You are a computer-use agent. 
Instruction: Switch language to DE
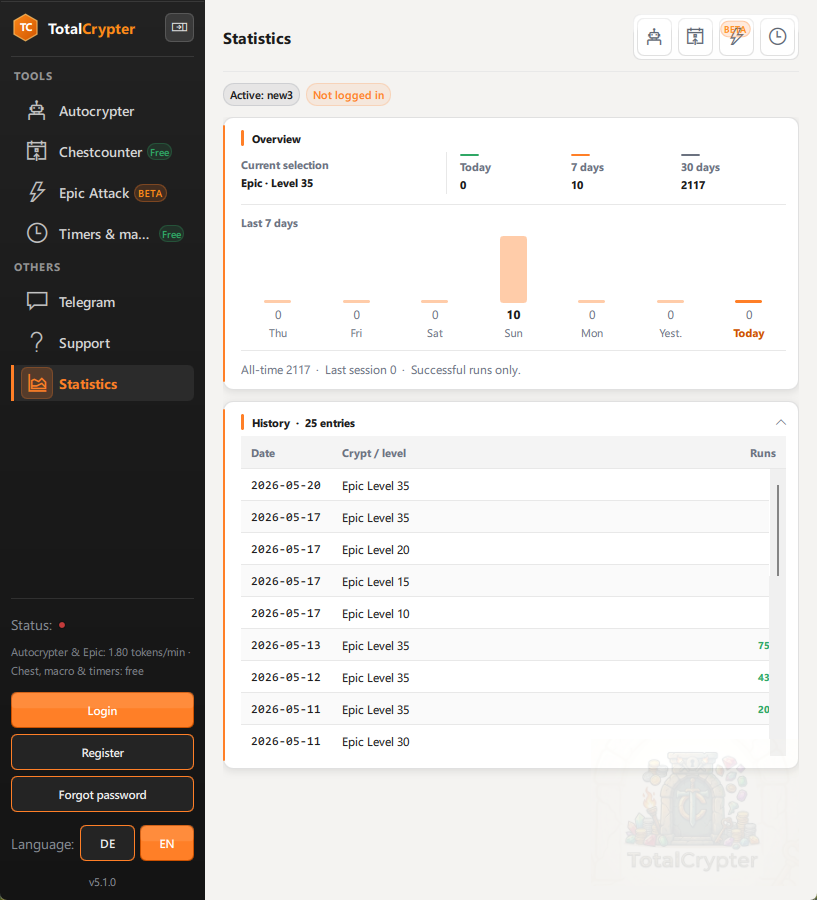[107, 843]
